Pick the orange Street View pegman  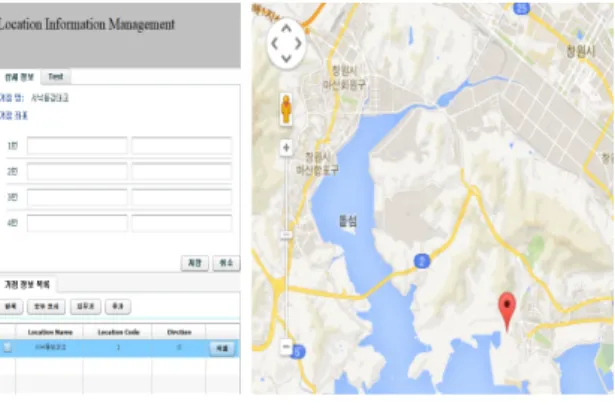[286, 109]
